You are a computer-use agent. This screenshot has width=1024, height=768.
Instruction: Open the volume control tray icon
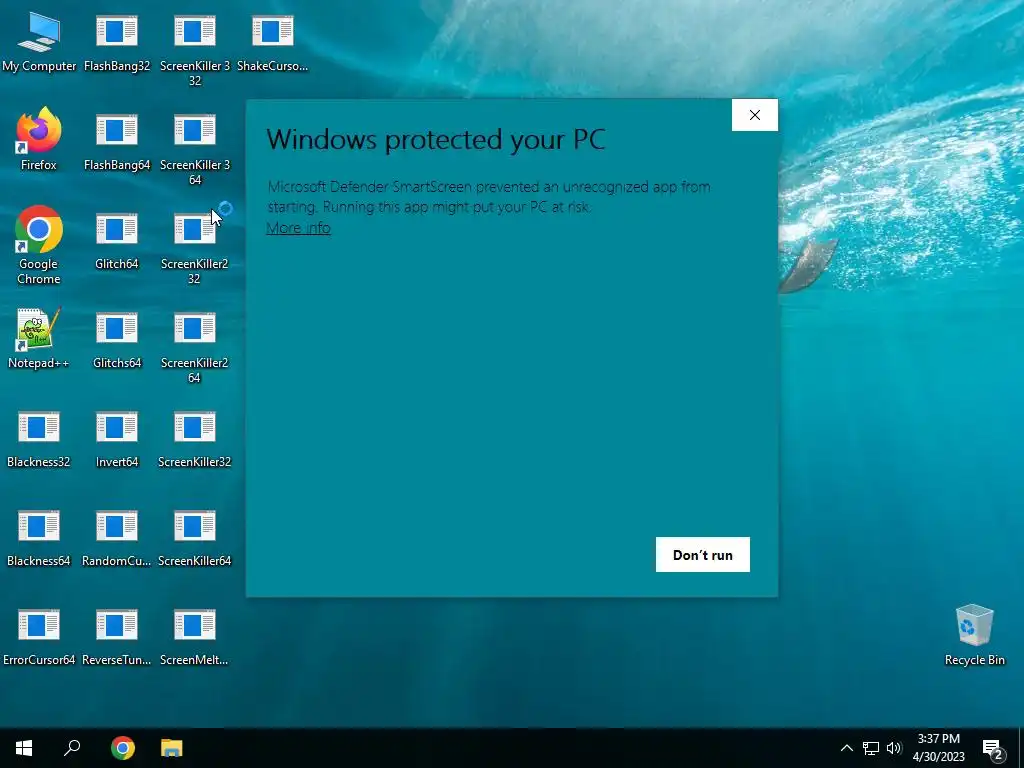[x=894, y=748]
